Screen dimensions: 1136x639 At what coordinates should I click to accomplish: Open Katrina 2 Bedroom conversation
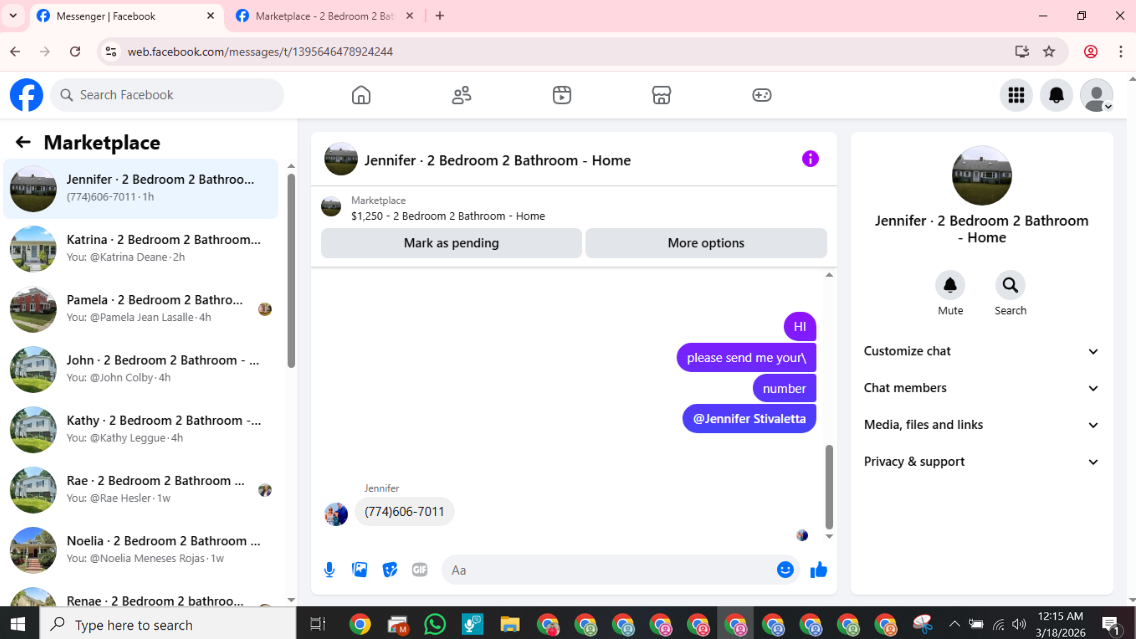pos(141,248)
